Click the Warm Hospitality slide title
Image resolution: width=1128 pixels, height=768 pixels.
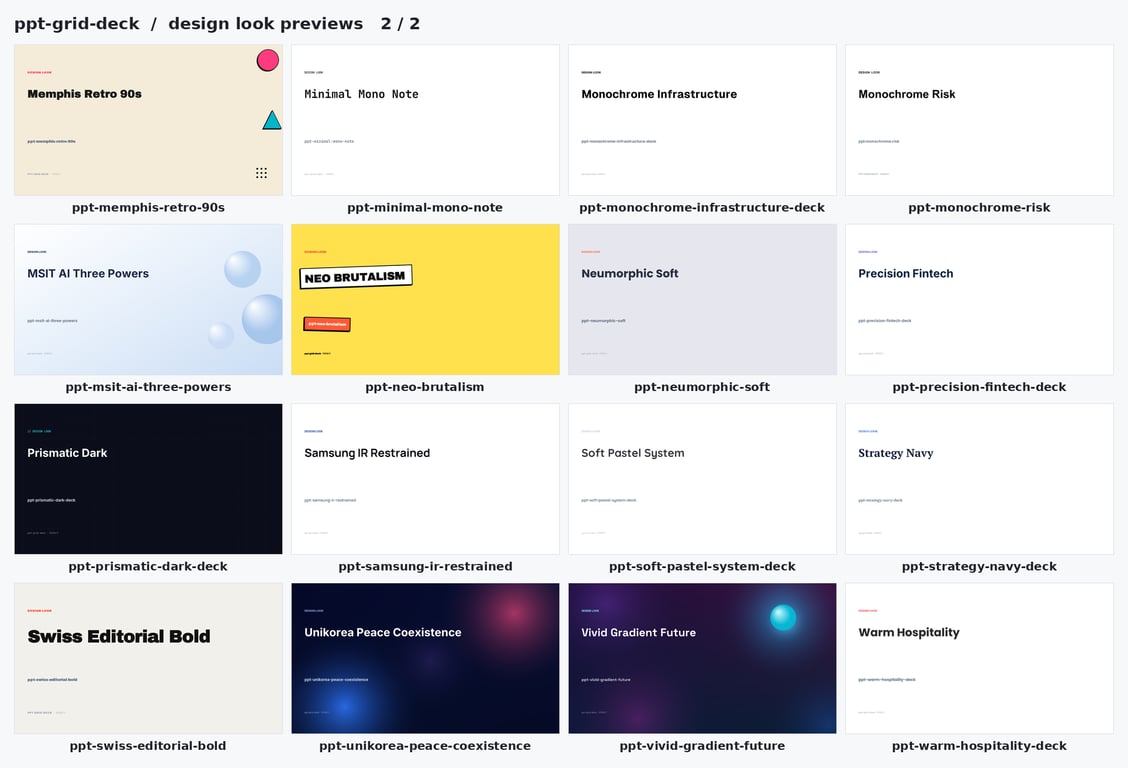pyautogui.click(x=909, y=633)
